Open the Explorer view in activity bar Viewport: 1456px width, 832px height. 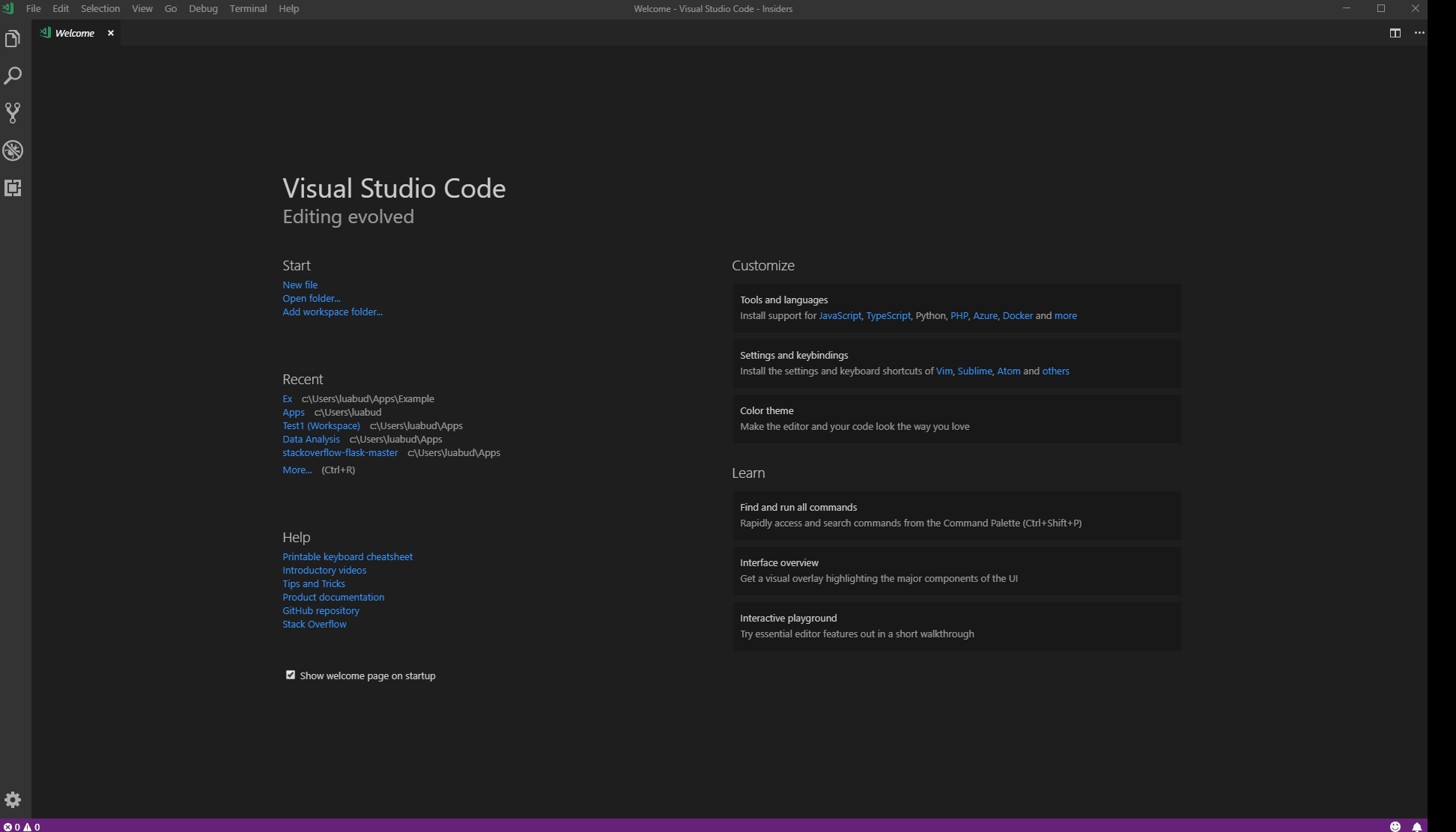point(13,39)
